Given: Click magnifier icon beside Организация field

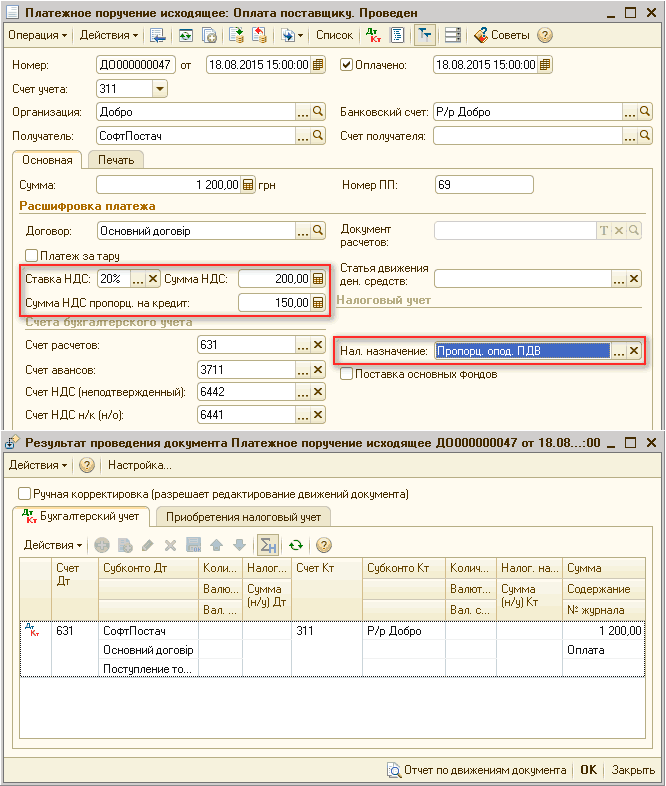Looking at the screenshot, I should [x=318, y=112].
